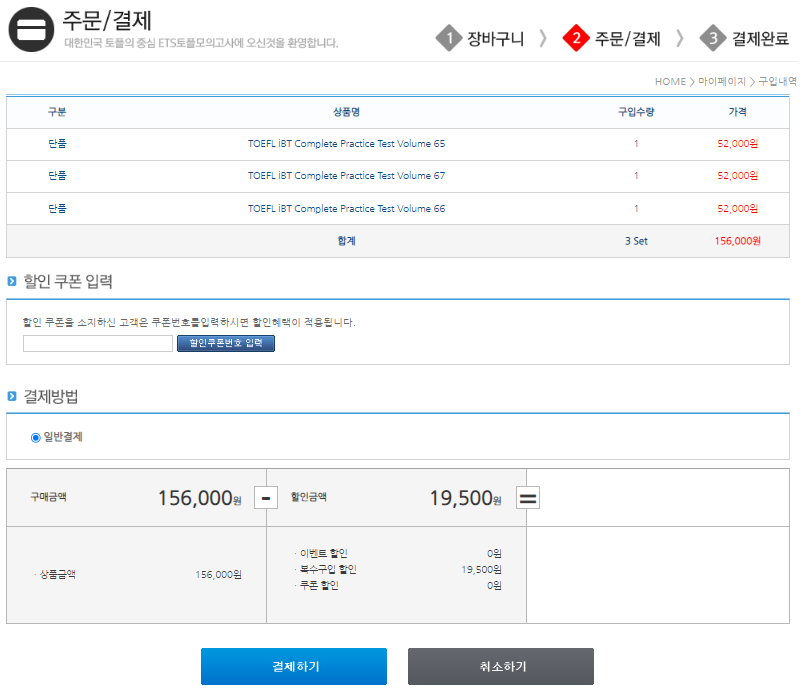The width and height of the screenshot is (803, 692).
Task: Go to the 장바구니 step
Action: pos(496,39)
